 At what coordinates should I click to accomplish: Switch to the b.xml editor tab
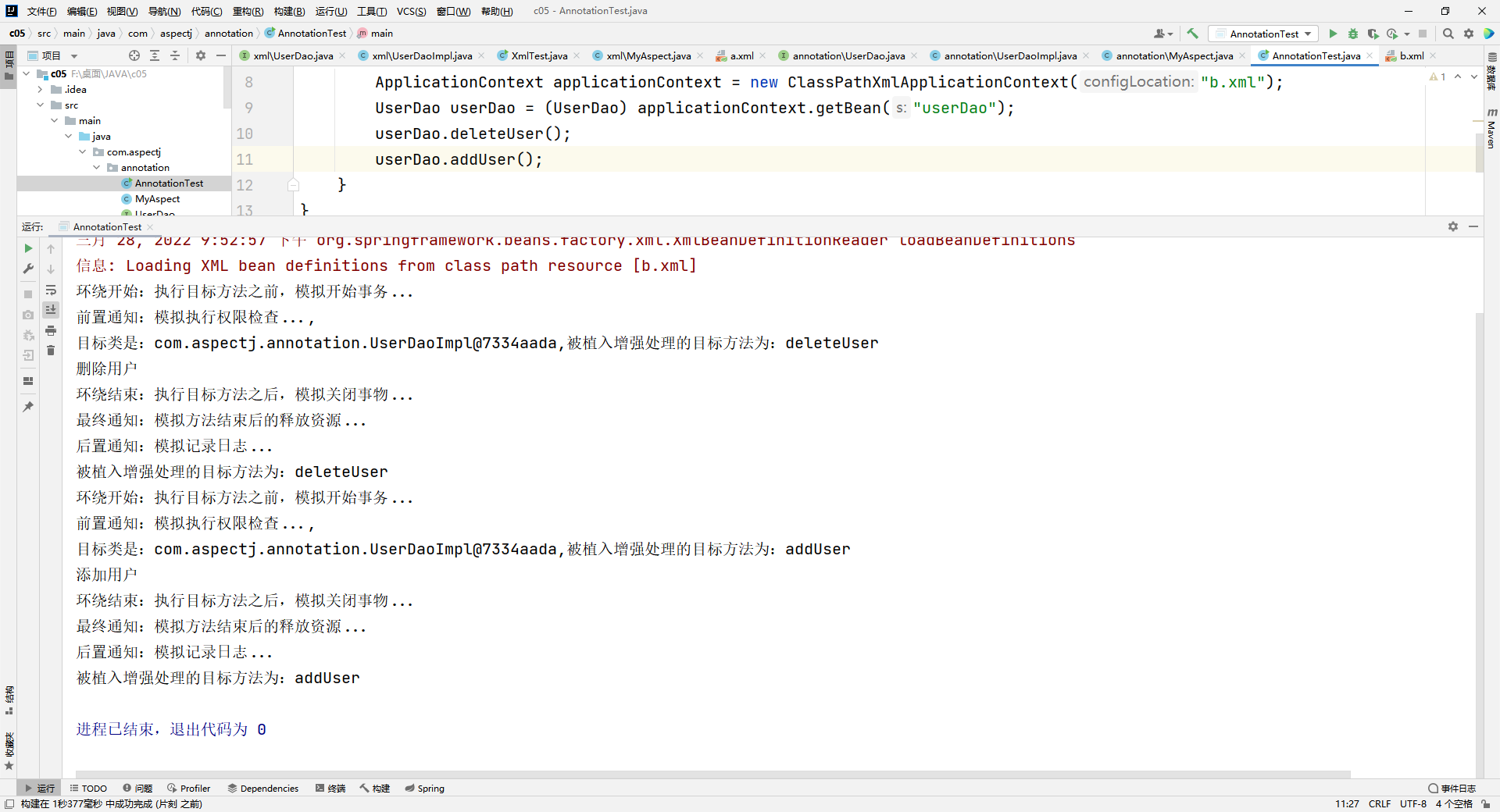[x=1411, y=55]
